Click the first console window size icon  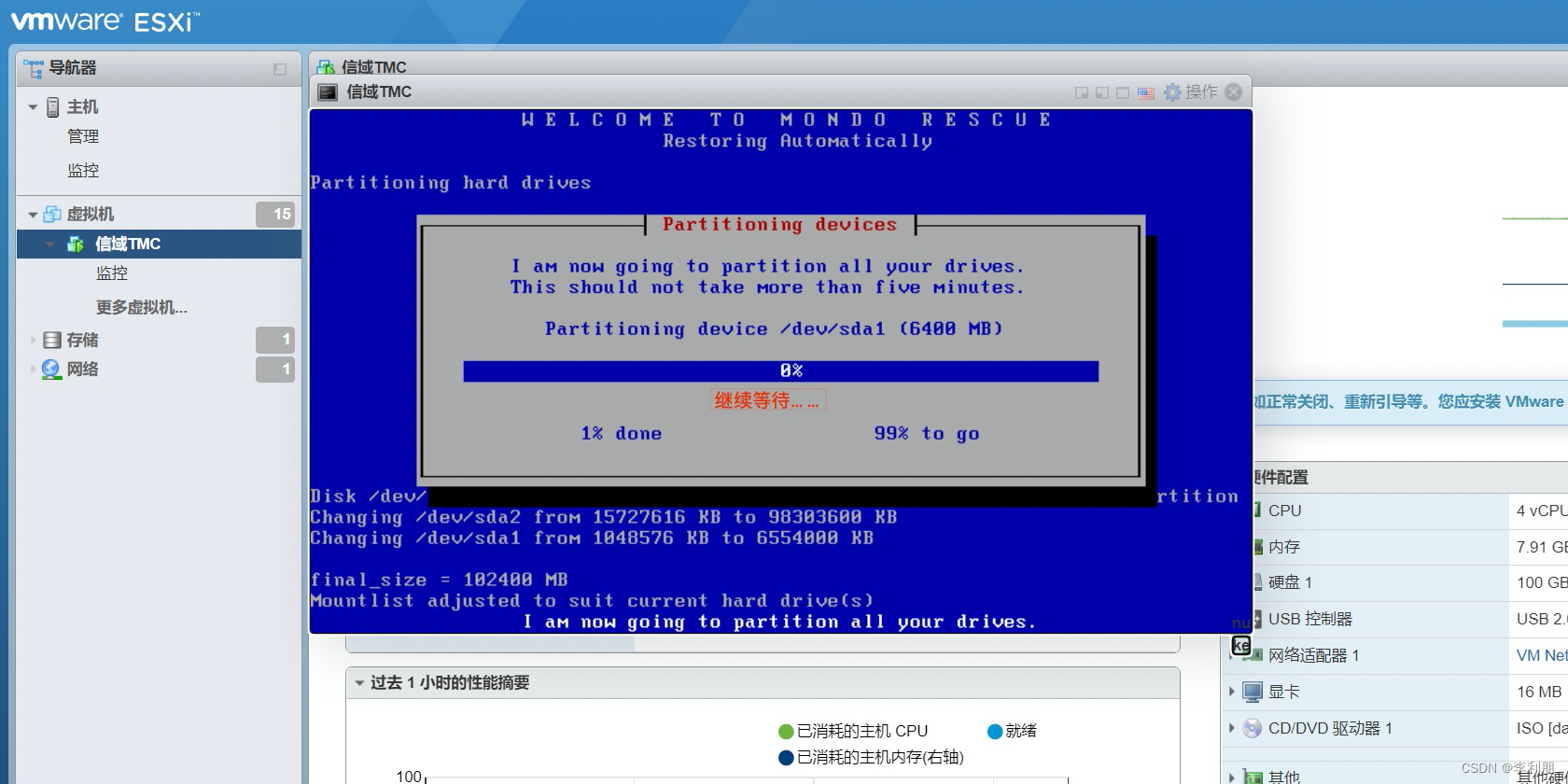coord(1082,92)
